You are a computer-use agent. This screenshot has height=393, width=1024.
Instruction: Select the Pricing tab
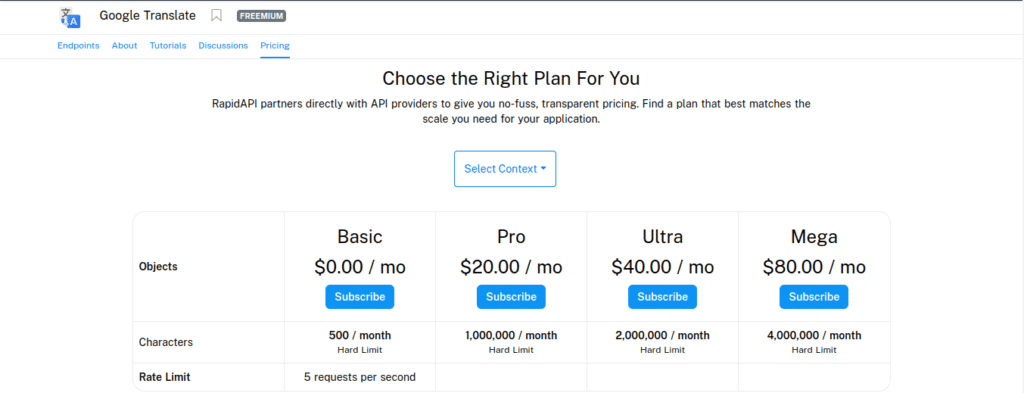275,46
